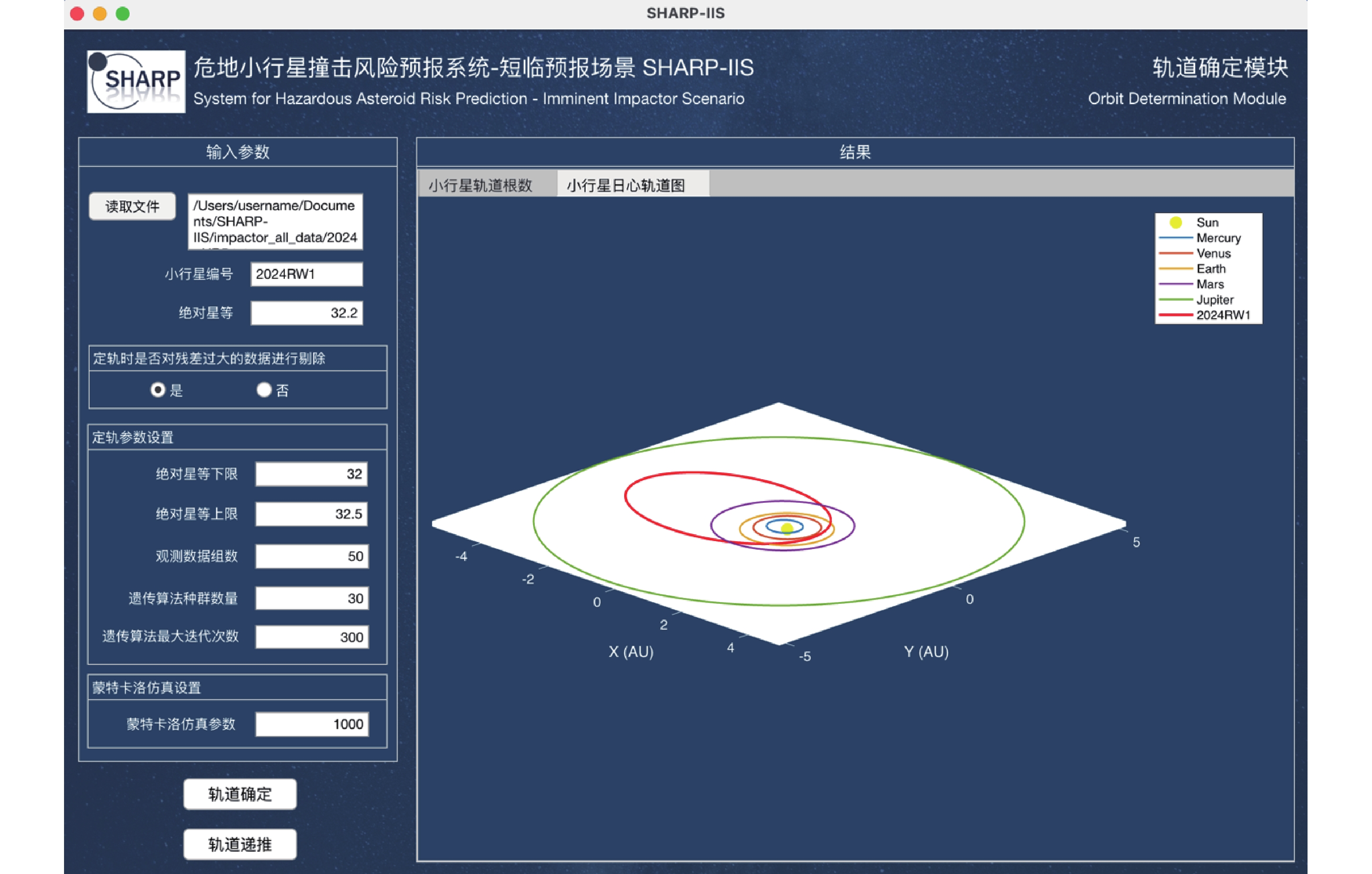This screenshot has height=874, width=1372.
Task: Click the 蒙特卡洛仿真设置 group heading
Action: (146, 688)
